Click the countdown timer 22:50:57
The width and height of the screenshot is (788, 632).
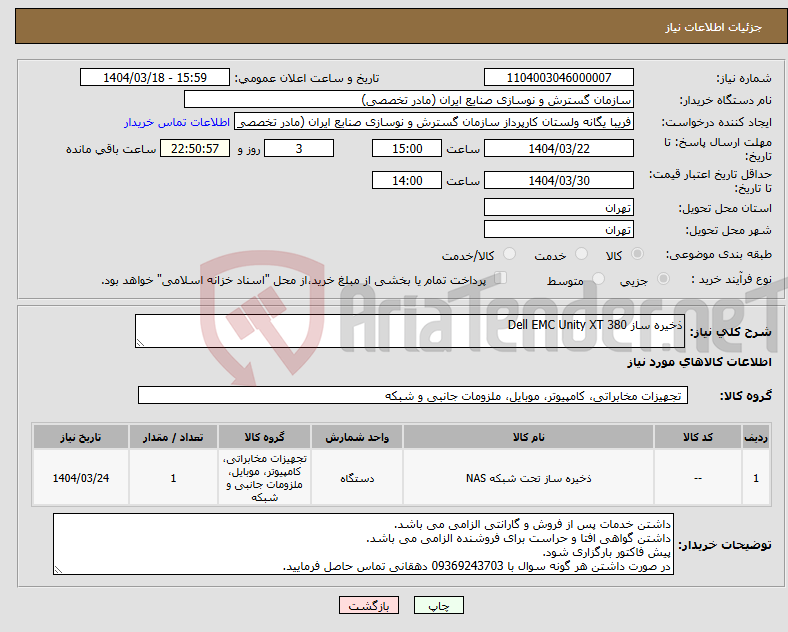(195, 148)
